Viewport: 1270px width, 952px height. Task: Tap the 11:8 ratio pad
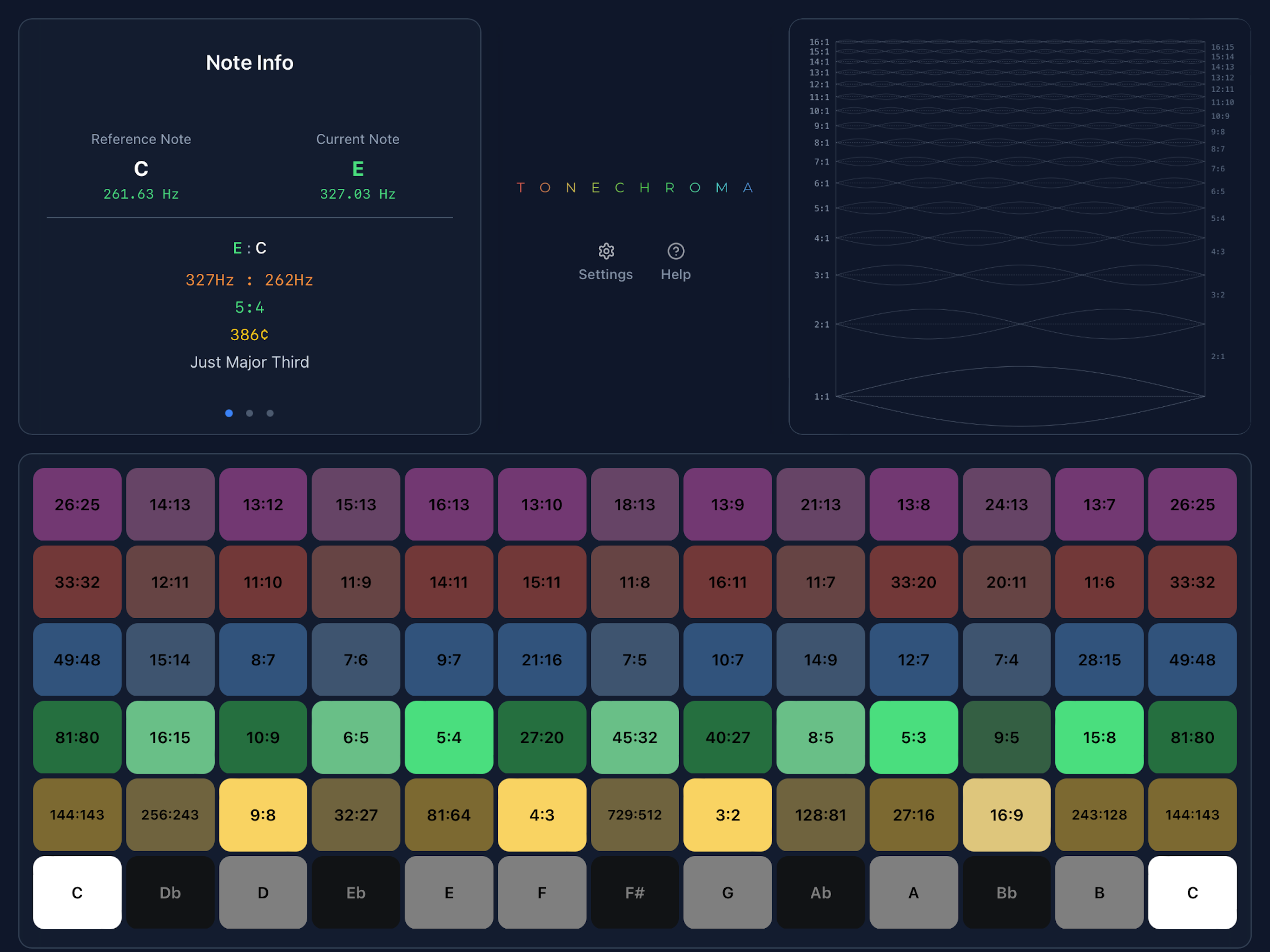[x=635, y=582]
